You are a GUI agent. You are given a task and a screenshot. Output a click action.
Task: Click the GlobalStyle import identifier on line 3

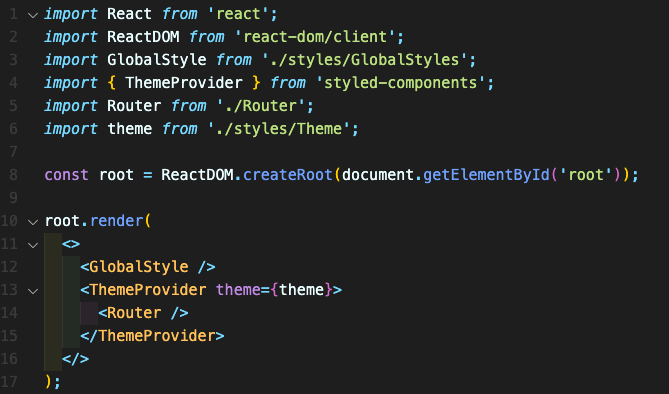pyautogui.click(x=157, y=60)
